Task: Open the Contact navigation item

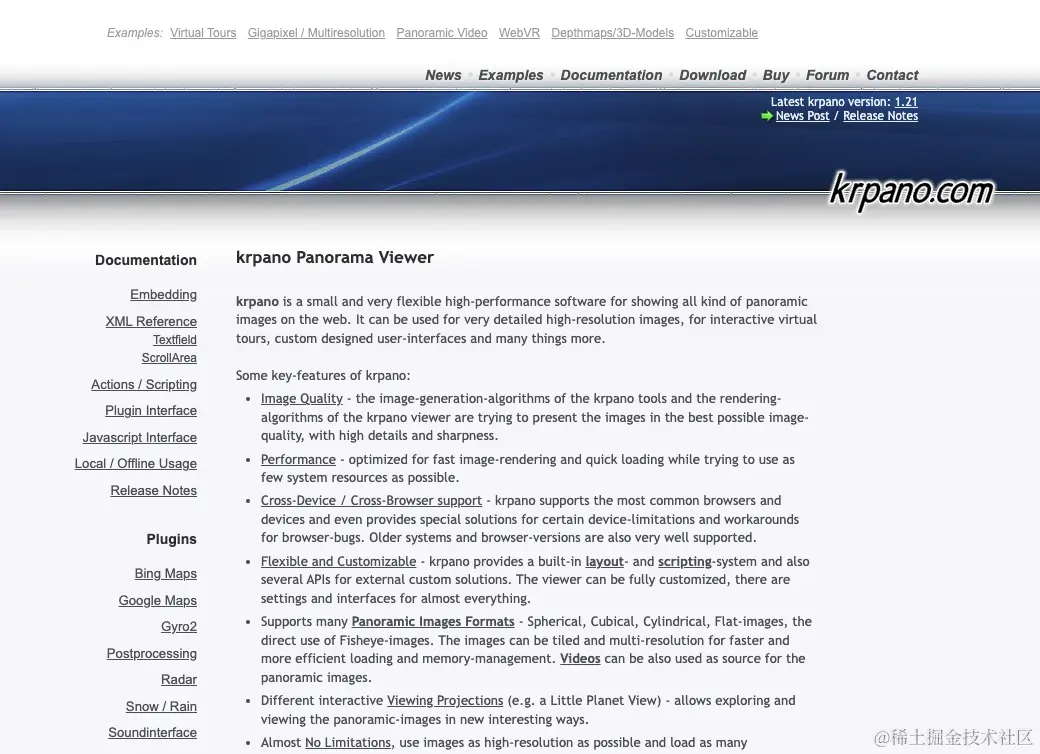Action: click(x=892, y=76)
